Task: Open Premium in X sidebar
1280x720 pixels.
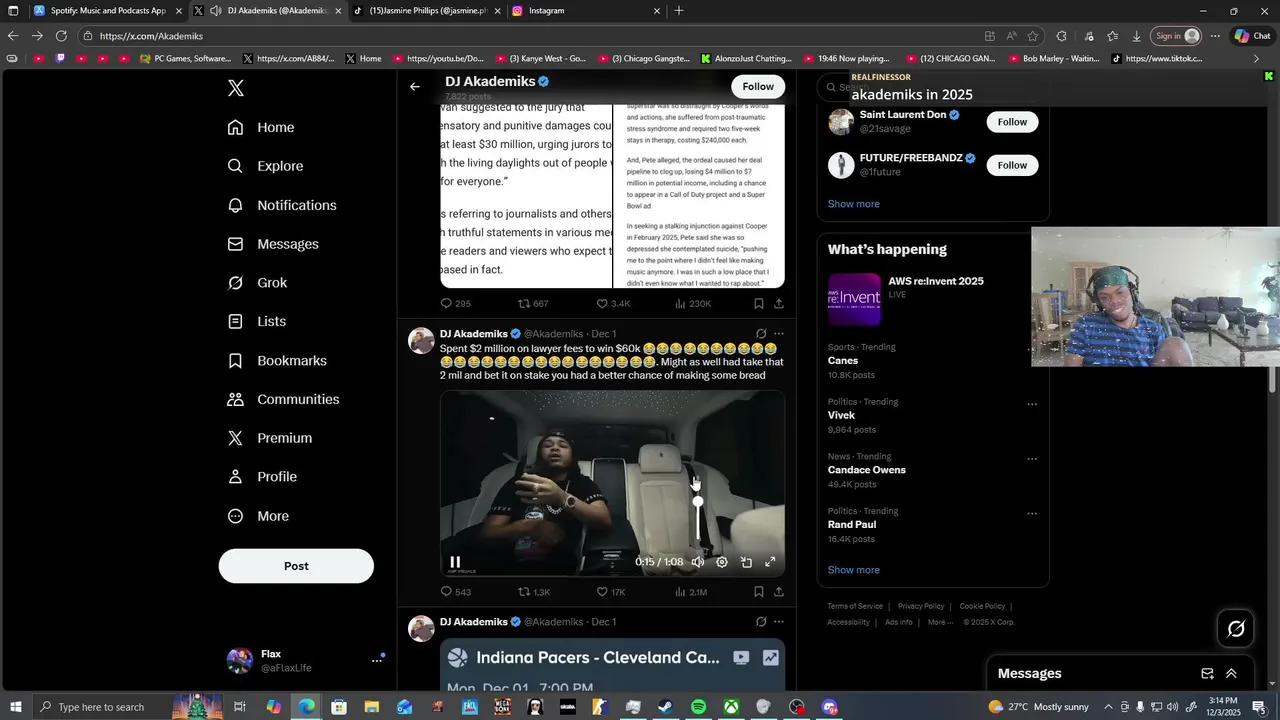Action: (x=270, y=438)
